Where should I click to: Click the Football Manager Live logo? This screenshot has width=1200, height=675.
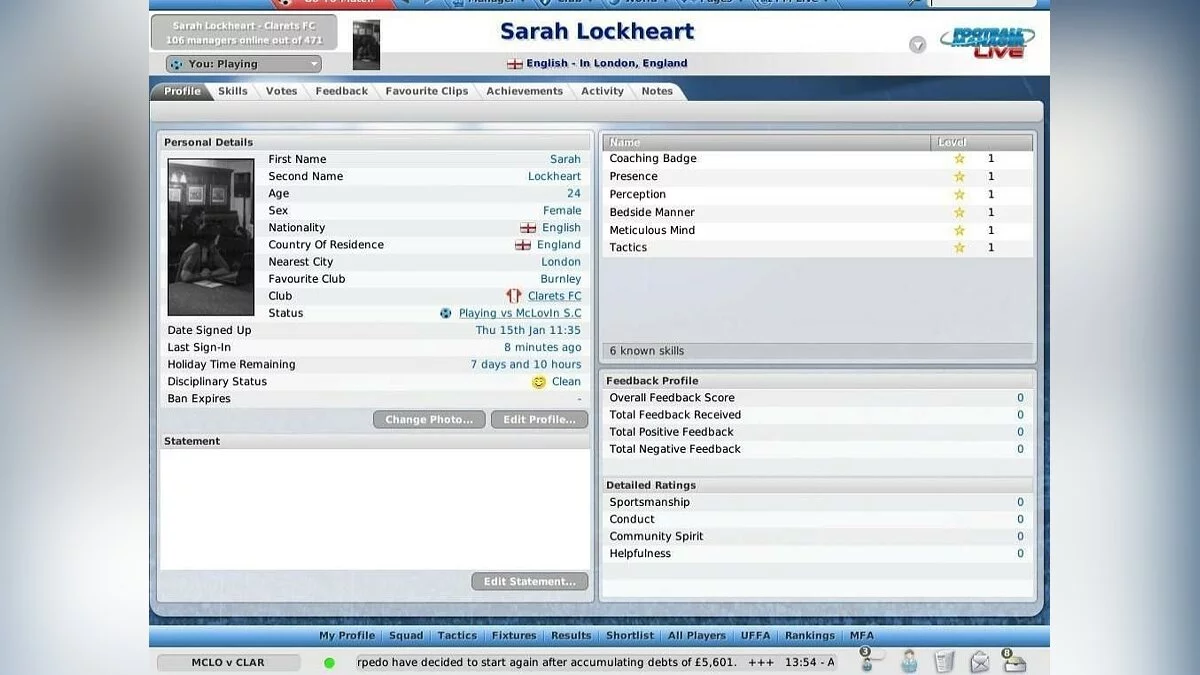[987, 42]
